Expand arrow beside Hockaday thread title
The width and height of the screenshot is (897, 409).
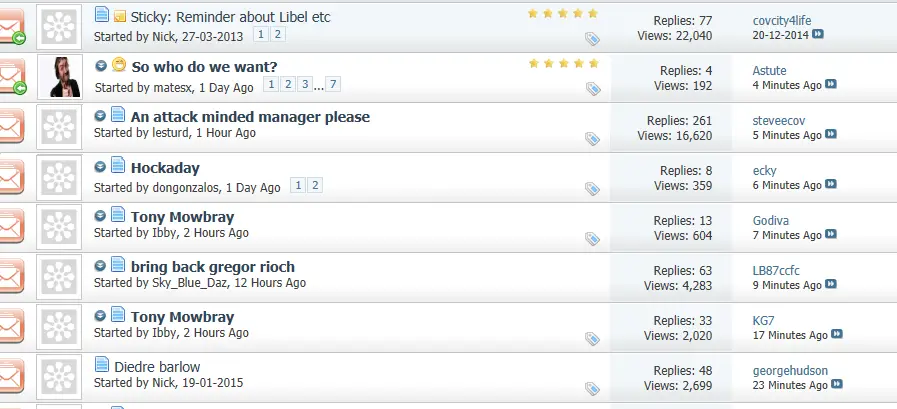point(100,167)
